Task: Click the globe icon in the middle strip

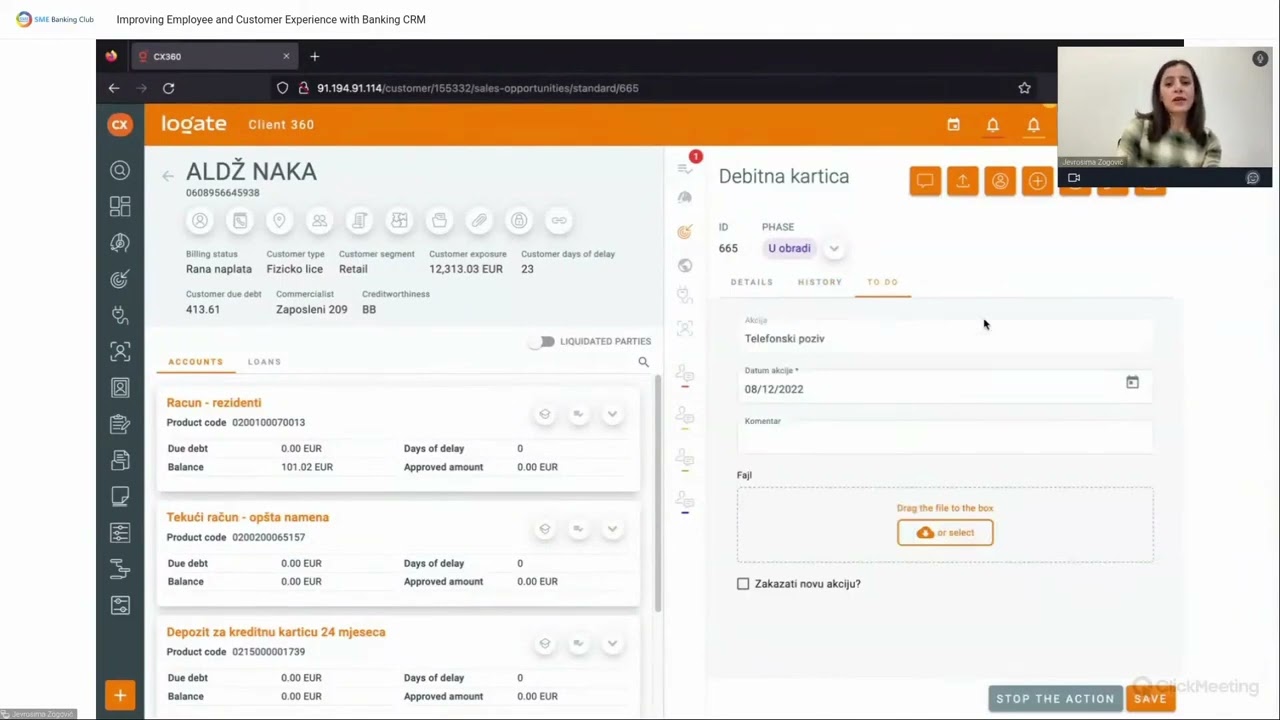Action: point(685,265)
